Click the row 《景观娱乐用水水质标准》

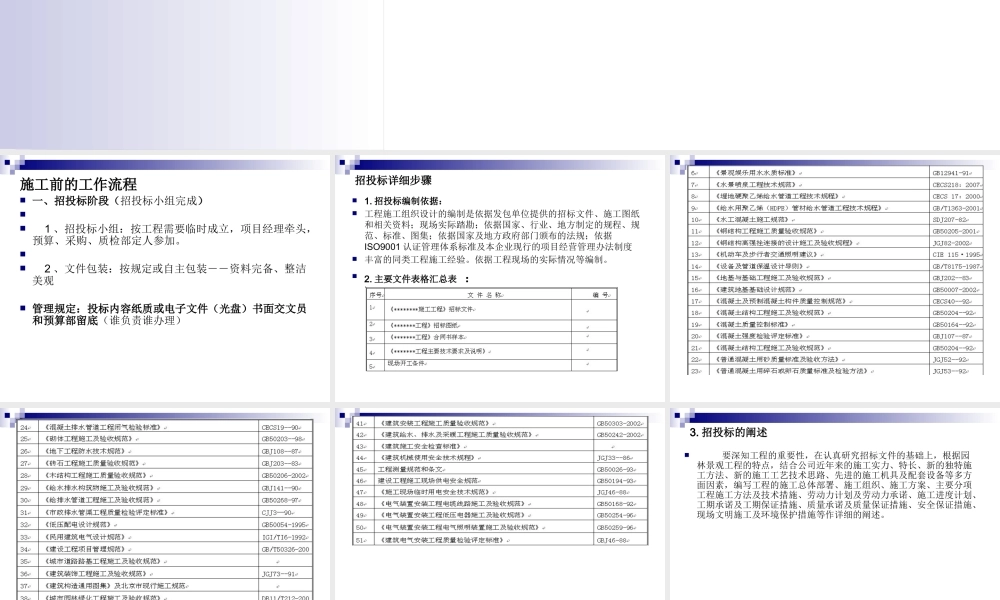835,173
